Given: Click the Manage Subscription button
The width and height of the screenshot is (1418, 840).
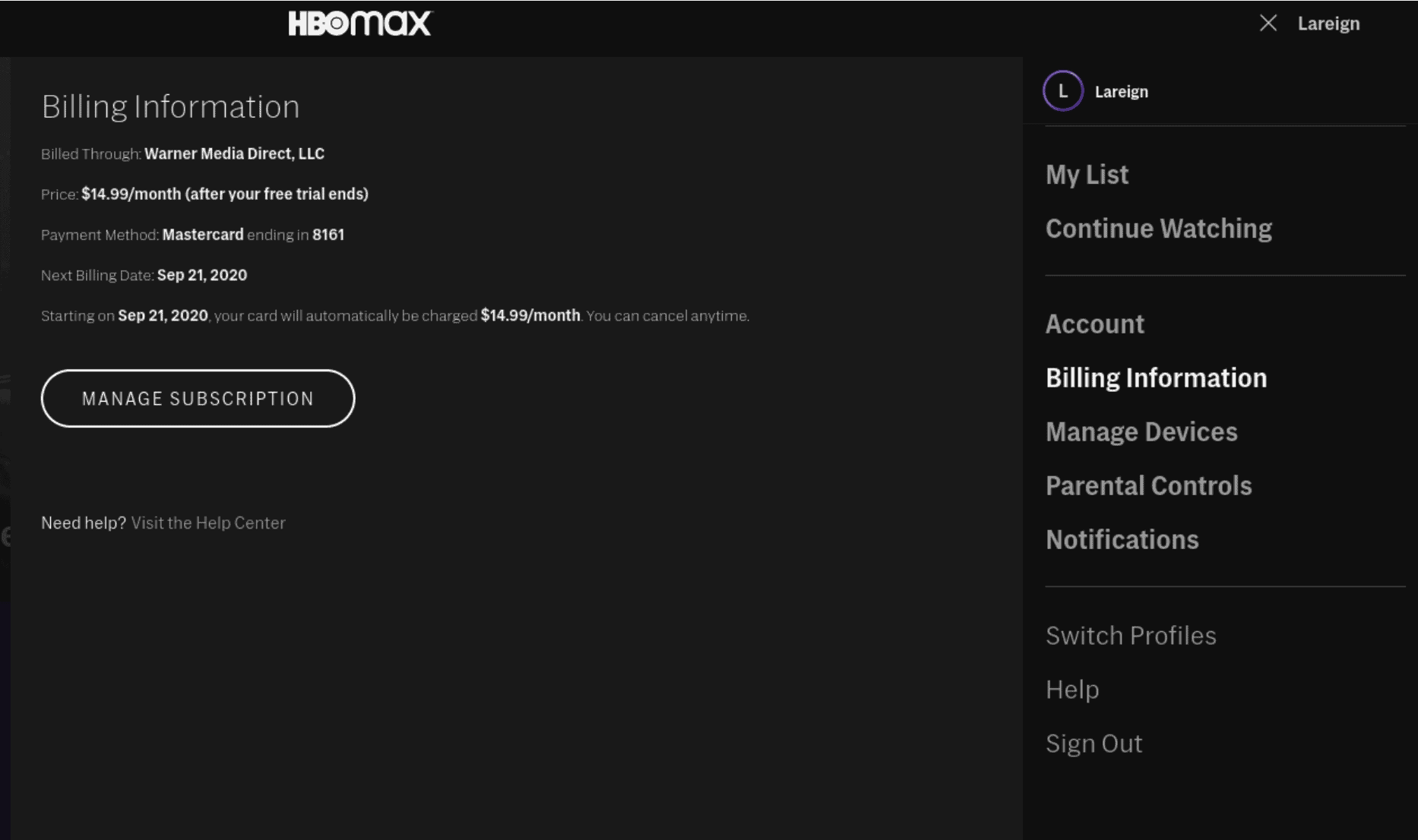Looking at the screenshot, I should [x=198, y=399].
